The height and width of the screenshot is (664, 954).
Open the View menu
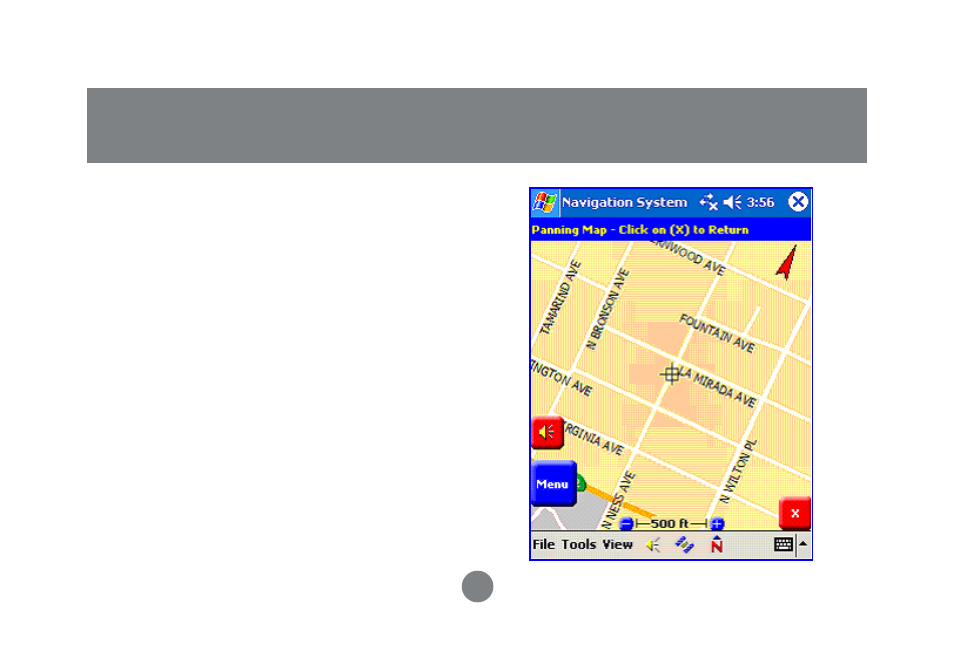tap(618, 545)
